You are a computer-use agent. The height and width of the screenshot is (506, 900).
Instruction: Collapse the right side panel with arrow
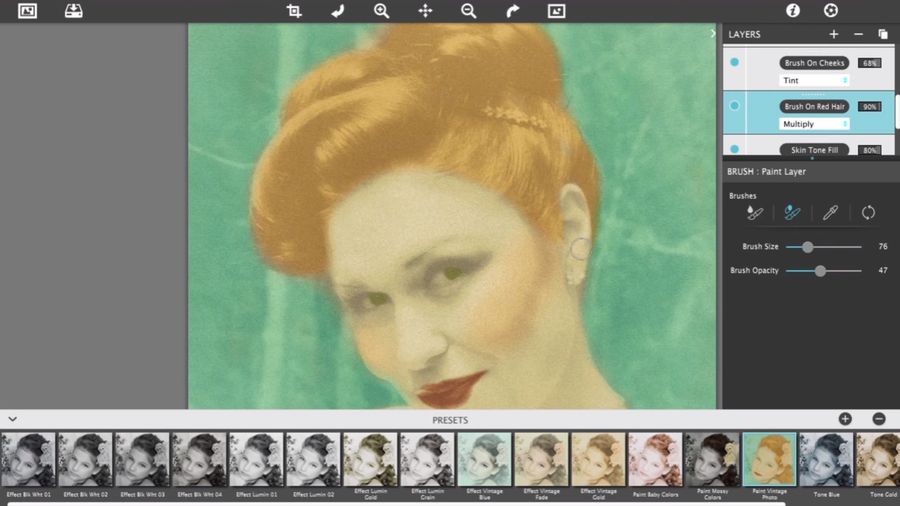[713, 33]
